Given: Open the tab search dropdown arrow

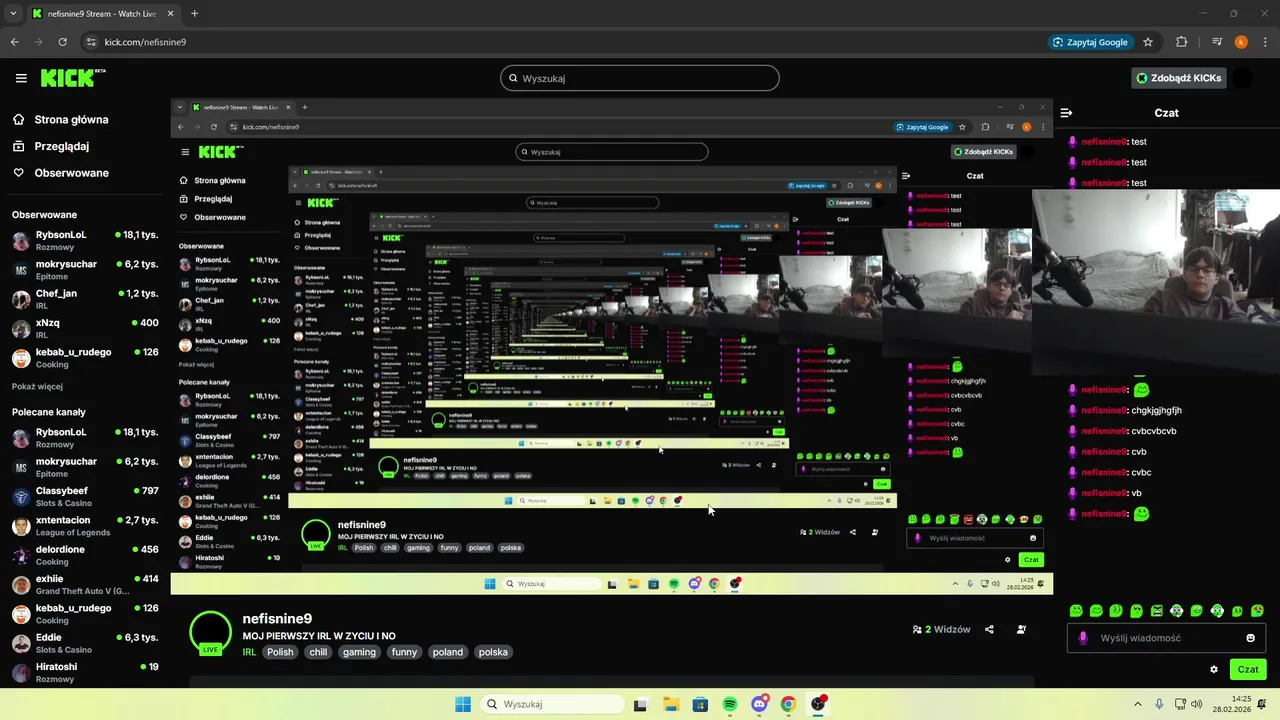Looking at the screenshot, I should point(13,14).
